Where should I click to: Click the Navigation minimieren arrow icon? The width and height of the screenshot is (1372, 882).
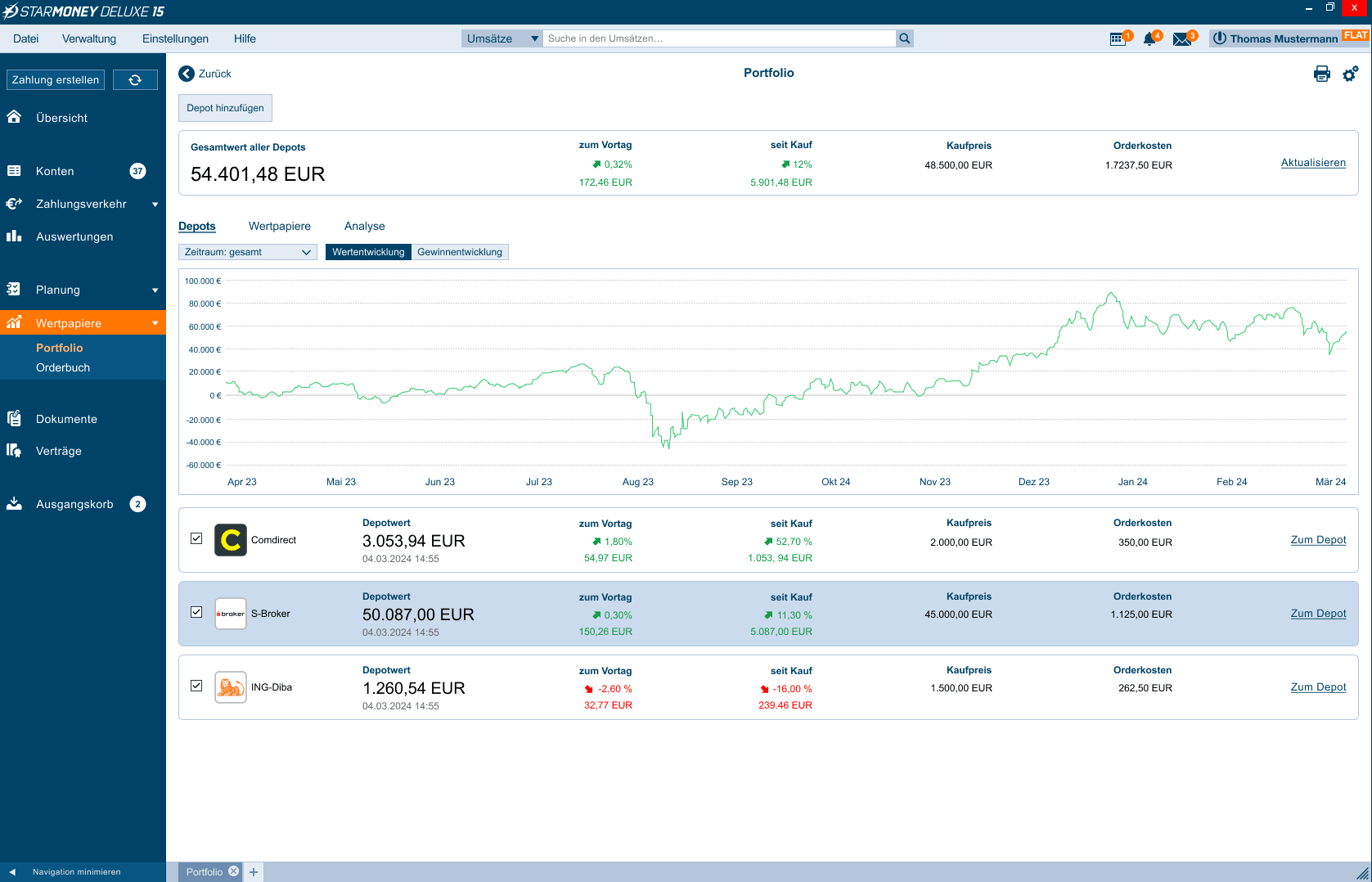[12, 872]
